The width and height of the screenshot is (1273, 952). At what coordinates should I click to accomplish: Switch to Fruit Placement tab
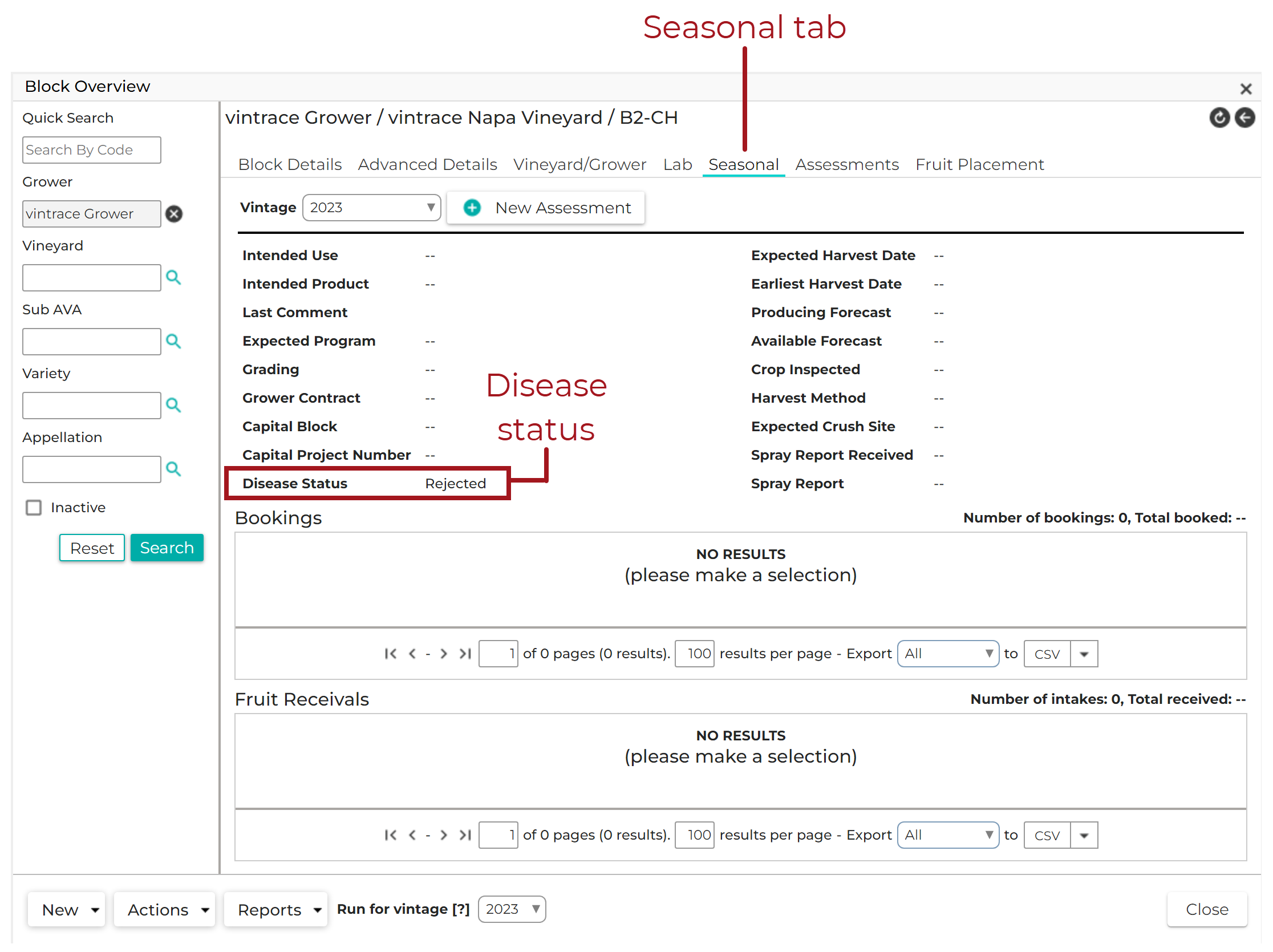pos(979,165)
